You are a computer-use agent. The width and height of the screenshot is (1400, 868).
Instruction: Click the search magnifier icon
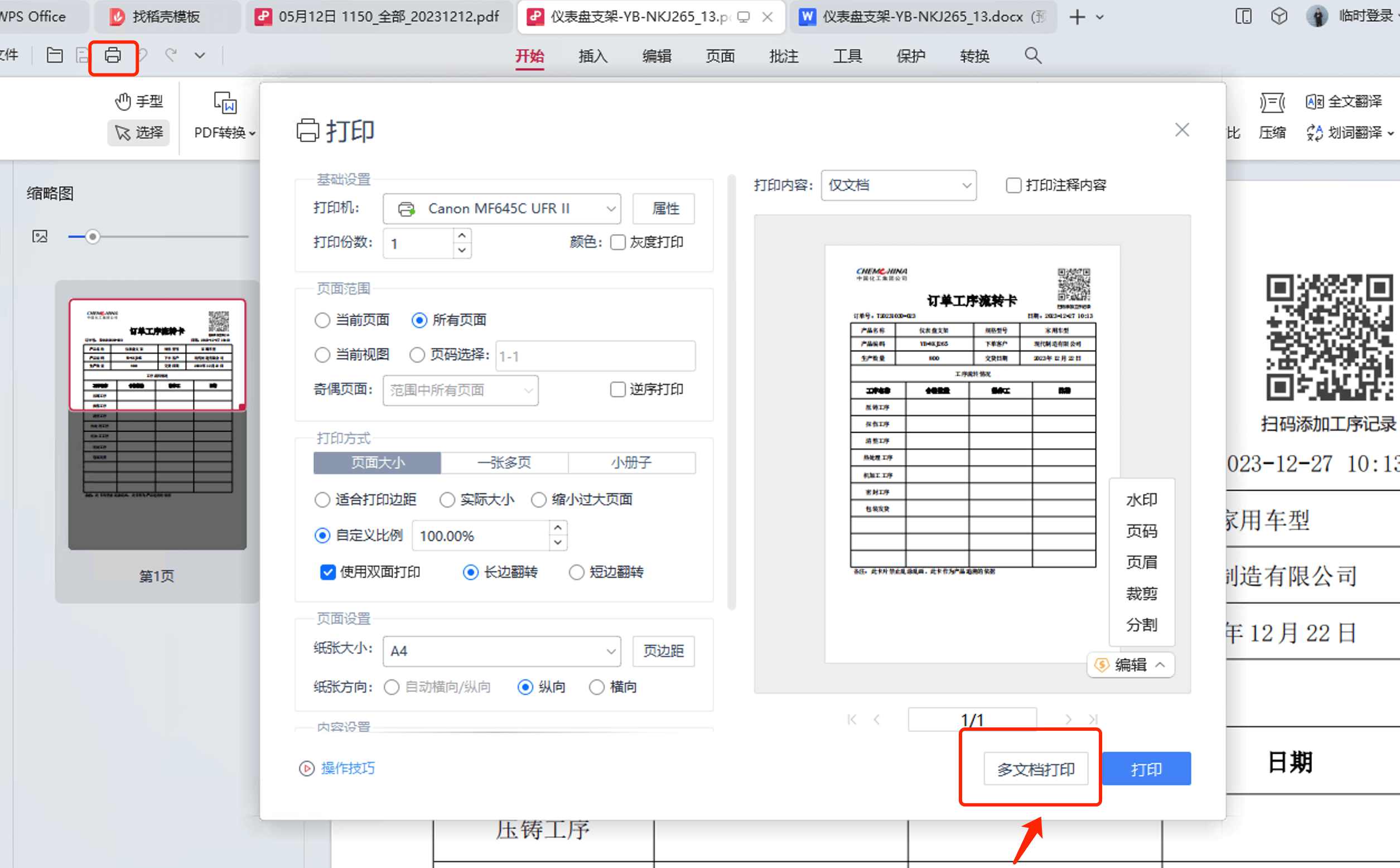tap(1031, 56)
